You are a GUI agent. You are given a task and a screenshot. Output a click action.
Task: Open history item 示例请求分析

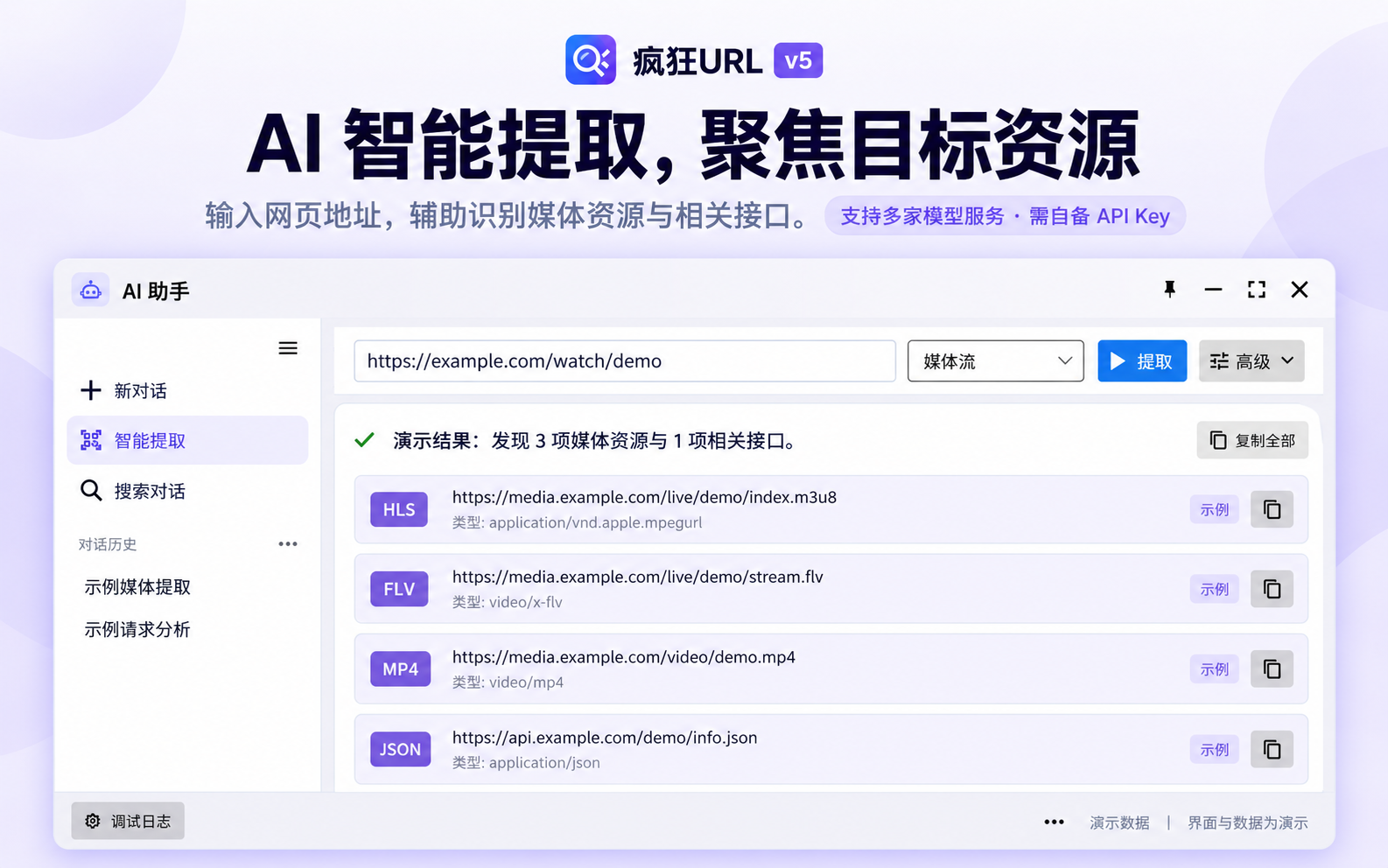point(137,629)
